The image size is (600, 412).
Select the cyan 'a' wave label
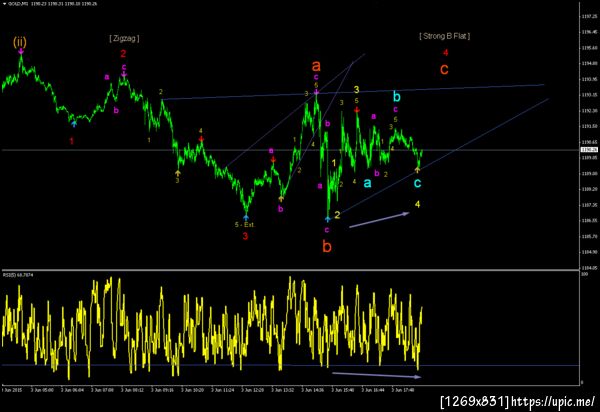367,183
